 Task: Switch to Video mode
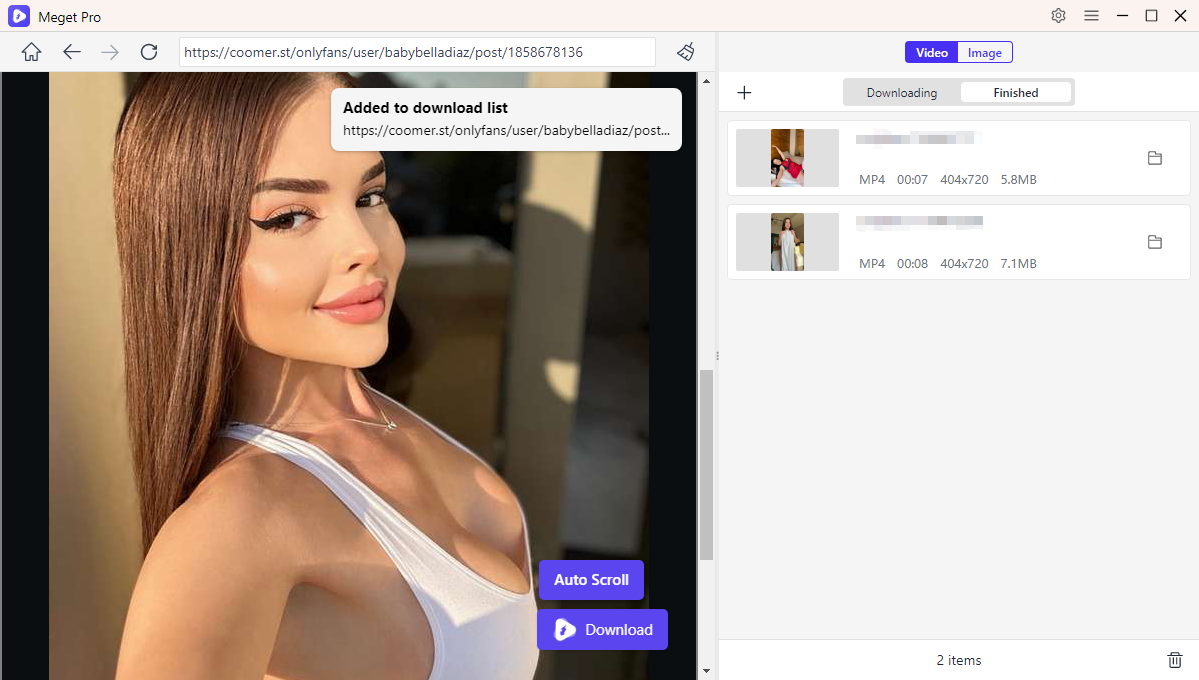tap(931, 53)
